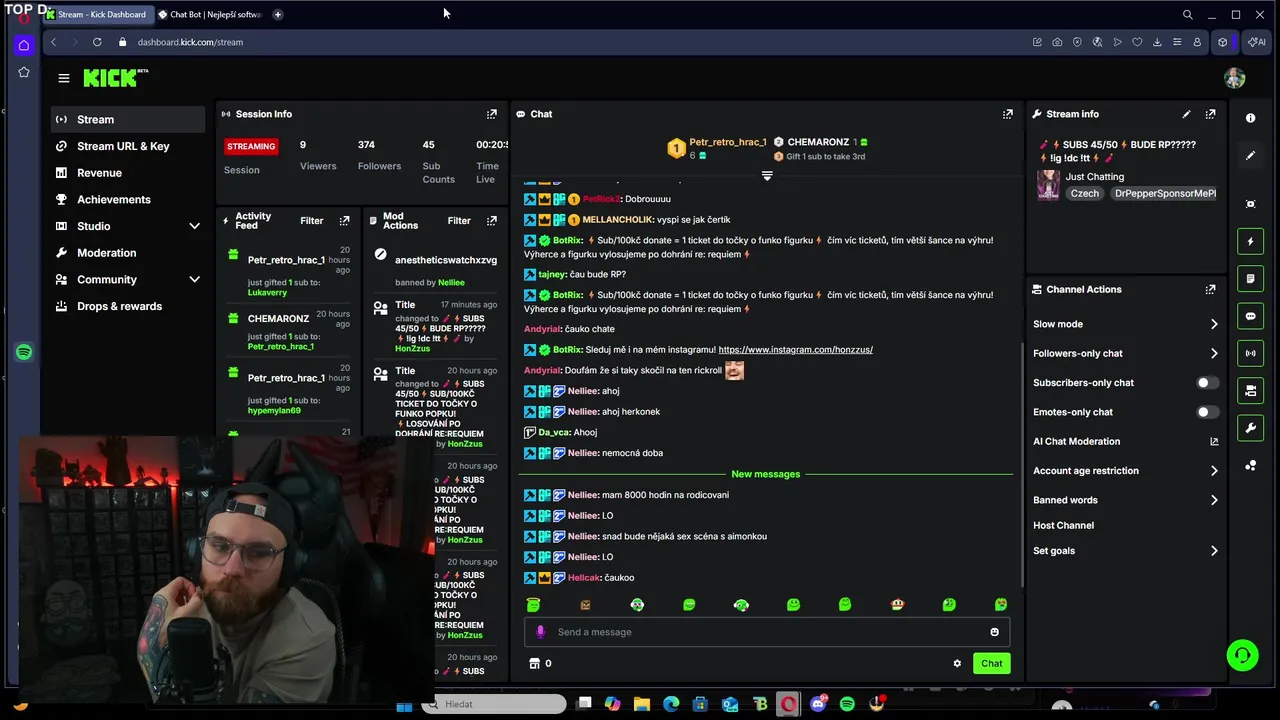The image size is (1280, 720).
Task: Click the Send a message field
Action: click(765, 632)
